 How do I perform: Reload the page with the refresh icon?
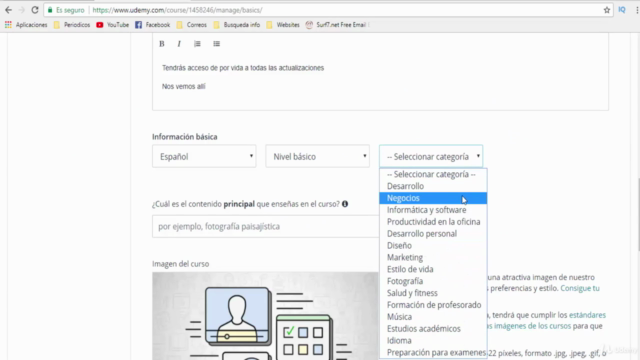[35, 10]
